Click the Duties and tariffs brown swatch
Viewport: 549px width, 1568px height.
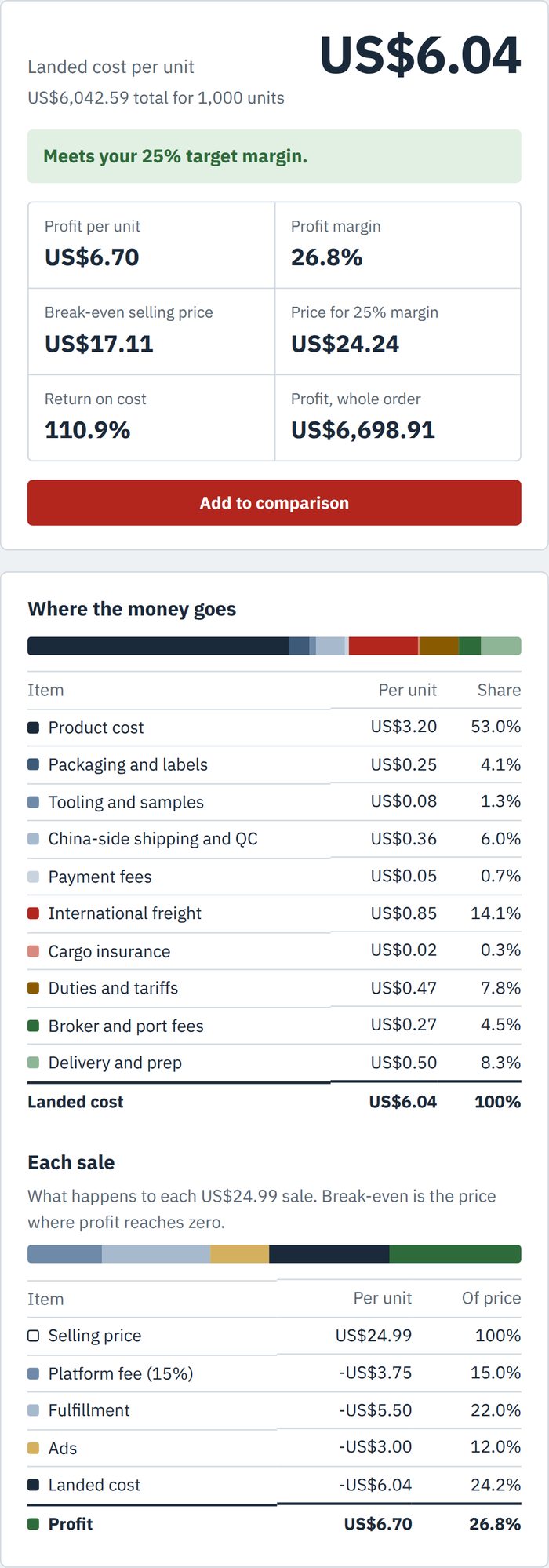(33, 988)
